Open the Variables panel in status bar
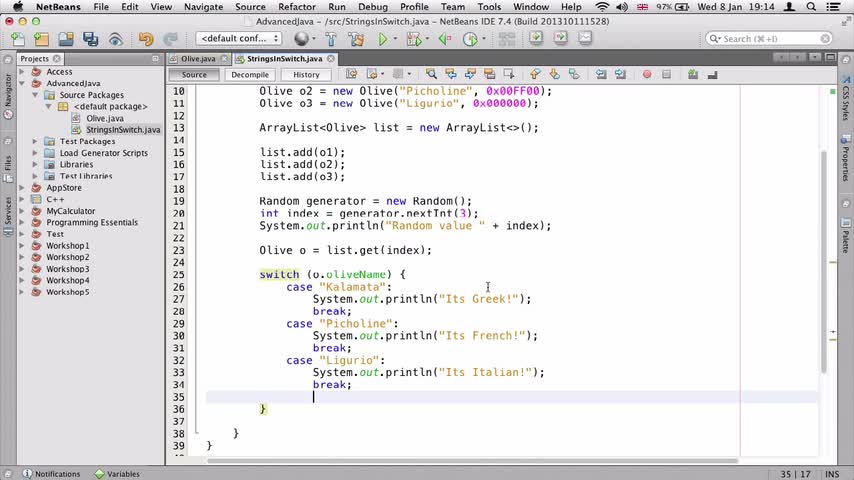This screenshot has height=480, width=854. 117,474
